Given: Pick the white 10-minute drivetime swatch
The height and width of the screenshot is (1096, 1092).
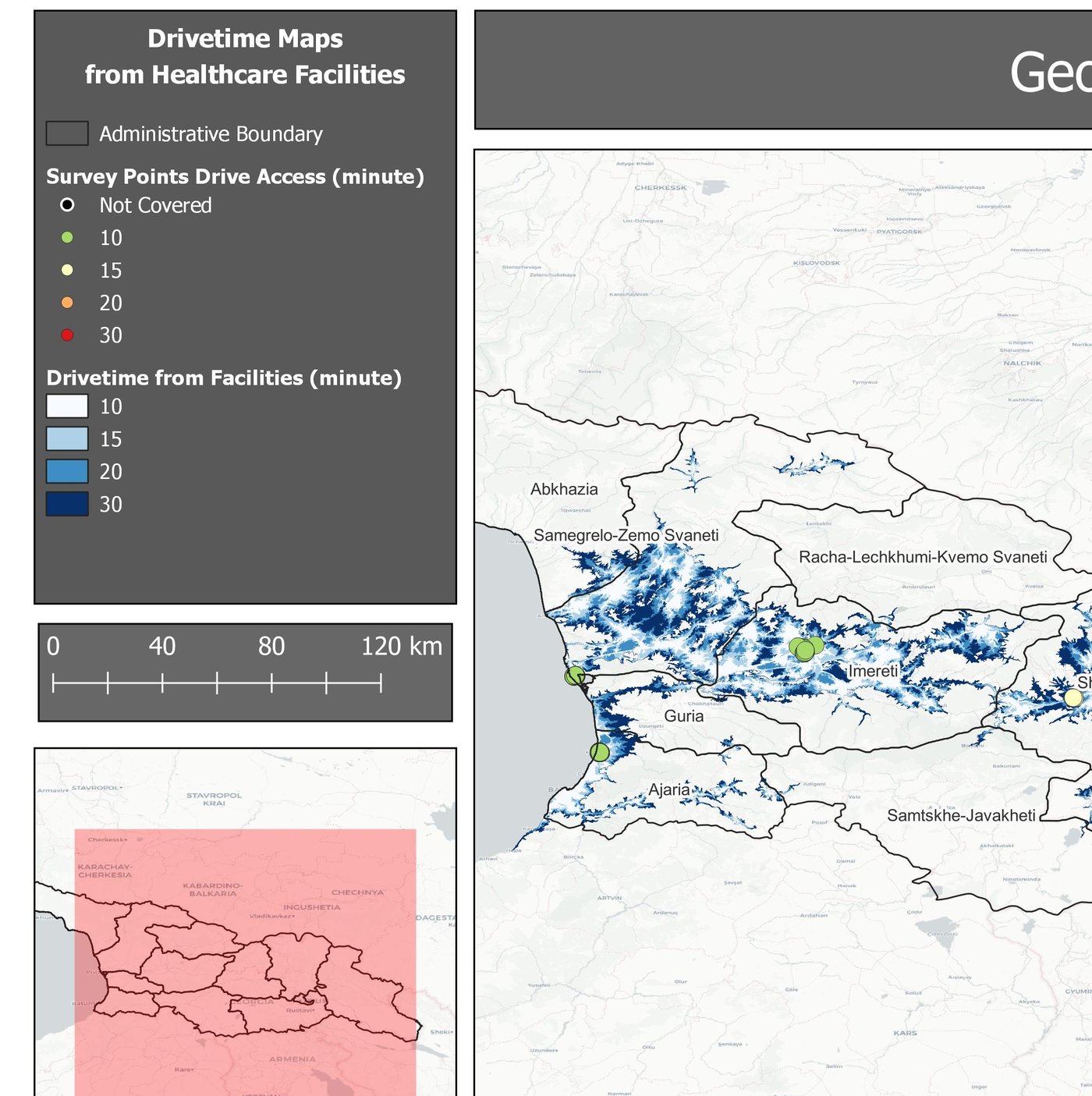Looking at the screenshot, I should pos(67,406).
